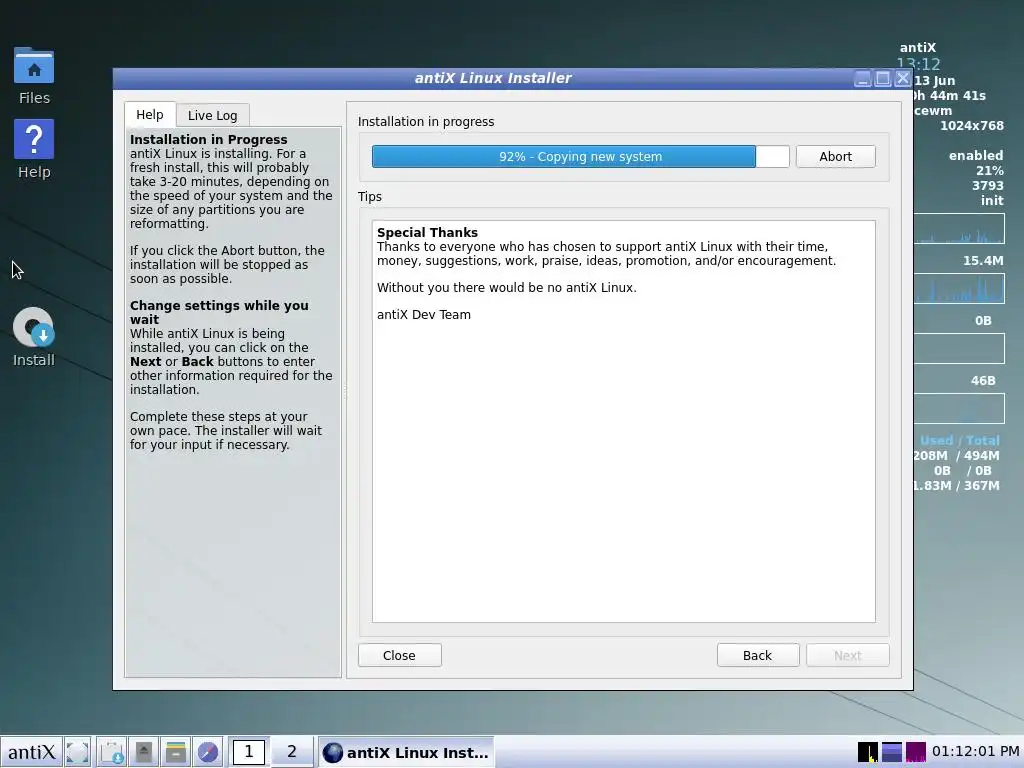Viewport: 1024px width, 768px height.
Task: Click the antiX Linux Installer title bar
Action: 493,78
